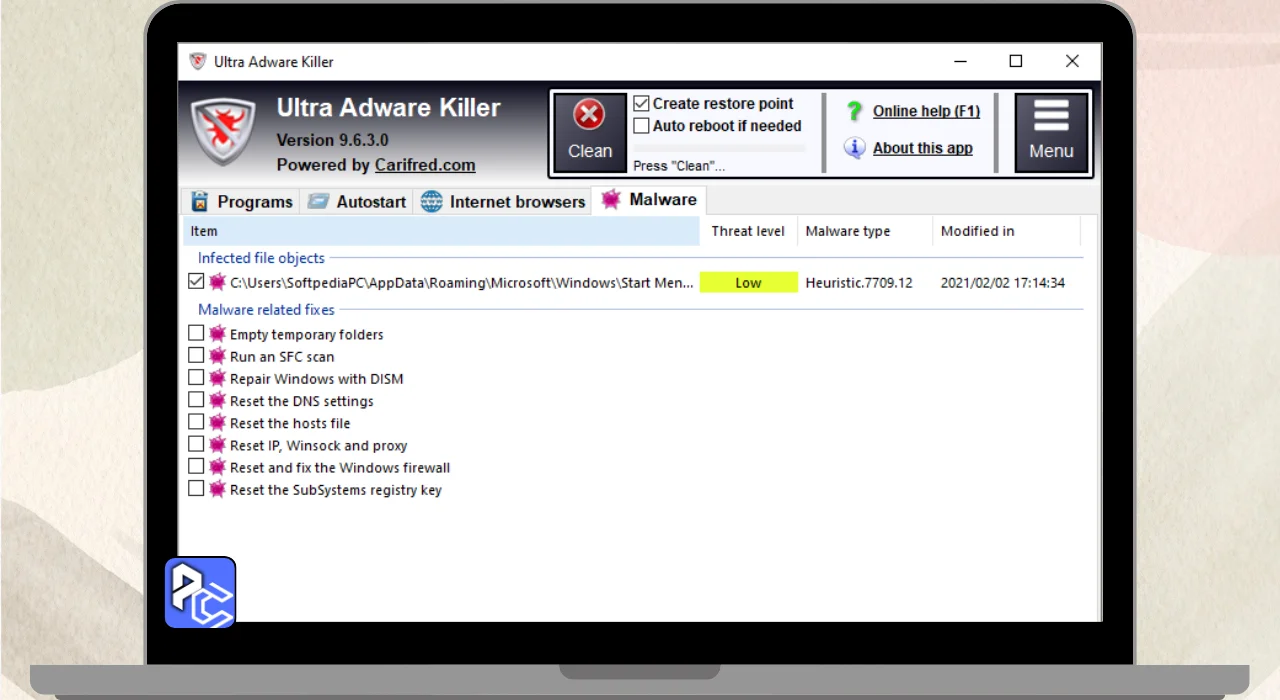Image resolution: width=1280 pixels, height=700 pixels.
Task: Click malware icon next to Empty temporary folders
Action: [x=217, y=334]
